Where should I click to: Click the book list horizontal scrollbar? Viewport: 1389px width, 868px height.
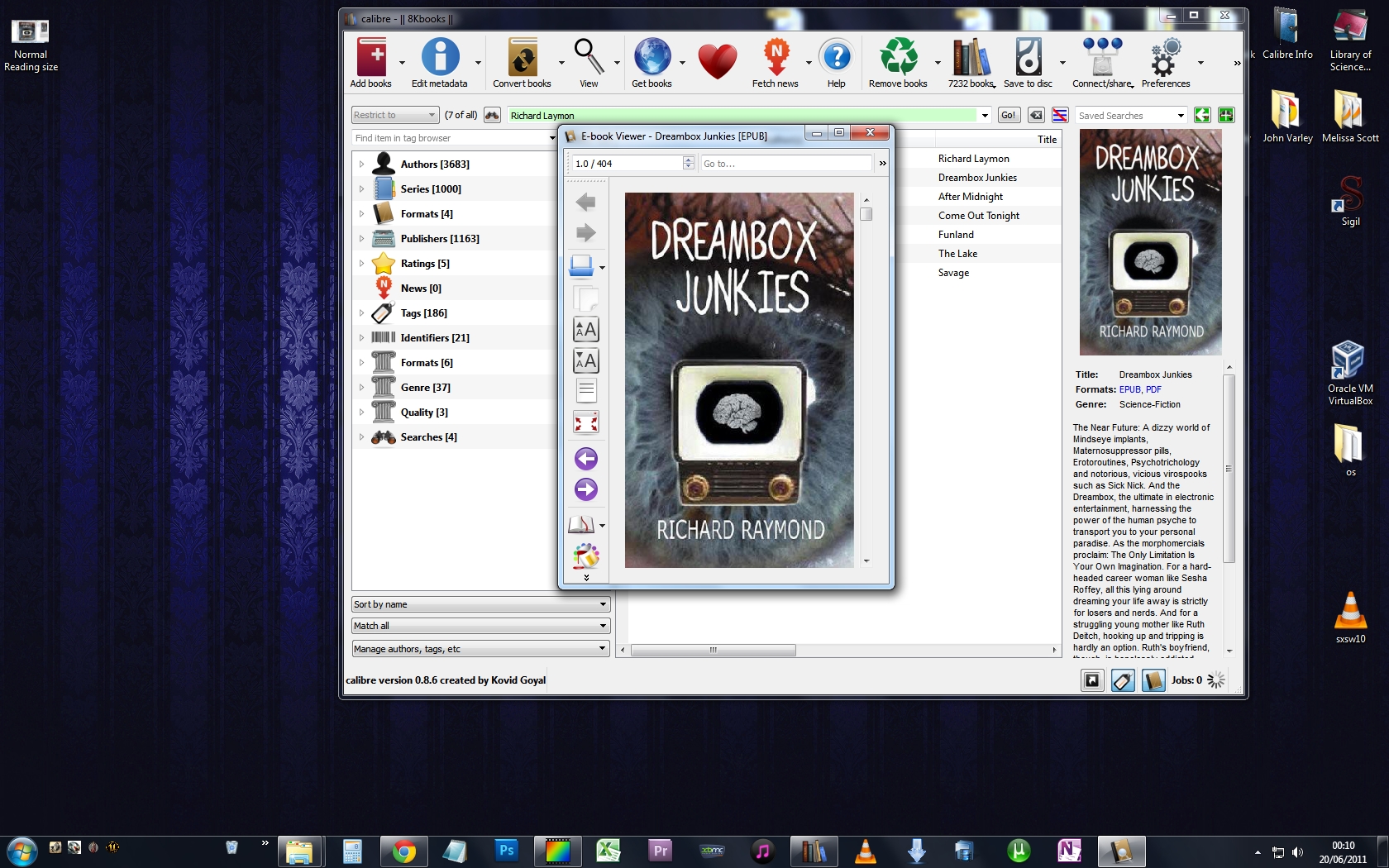[x=713, y=650]
